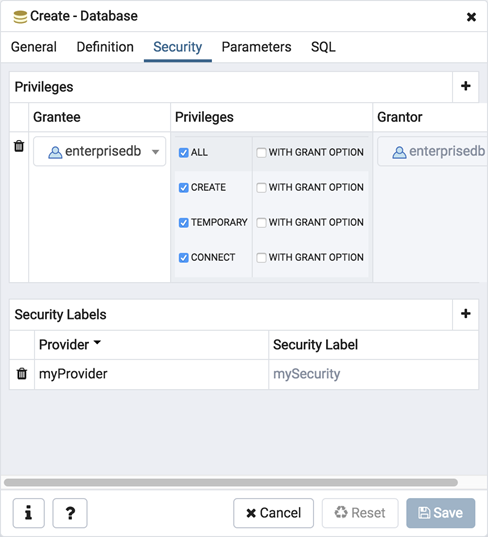Add a new security label row
Viewport: 488px width, 537px height.
[x=465, y=314]
